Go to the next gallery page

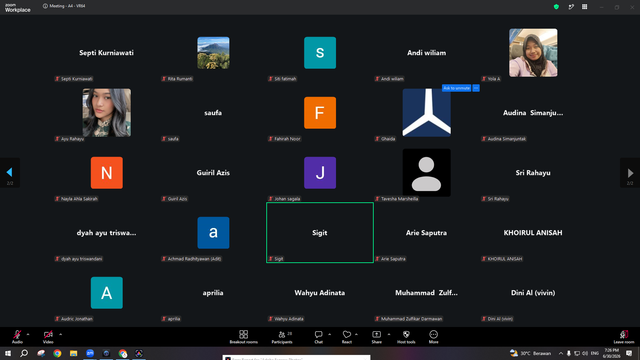pos(630,173)
